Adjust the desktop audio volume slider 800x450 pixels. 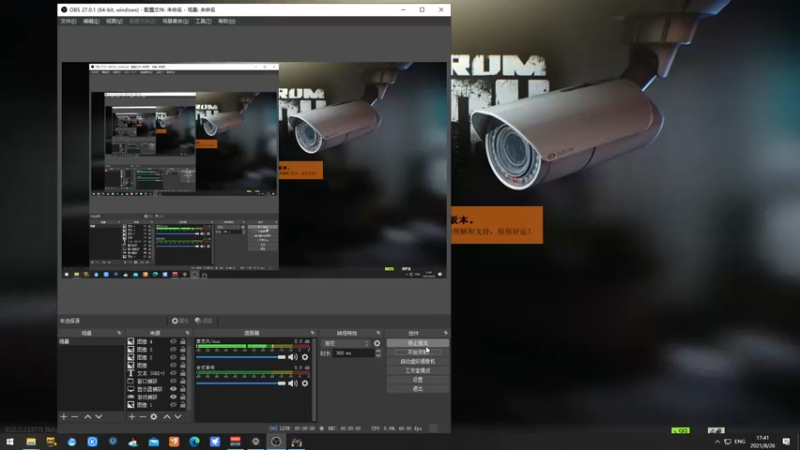pyautogui.click(x=241, y=383)
